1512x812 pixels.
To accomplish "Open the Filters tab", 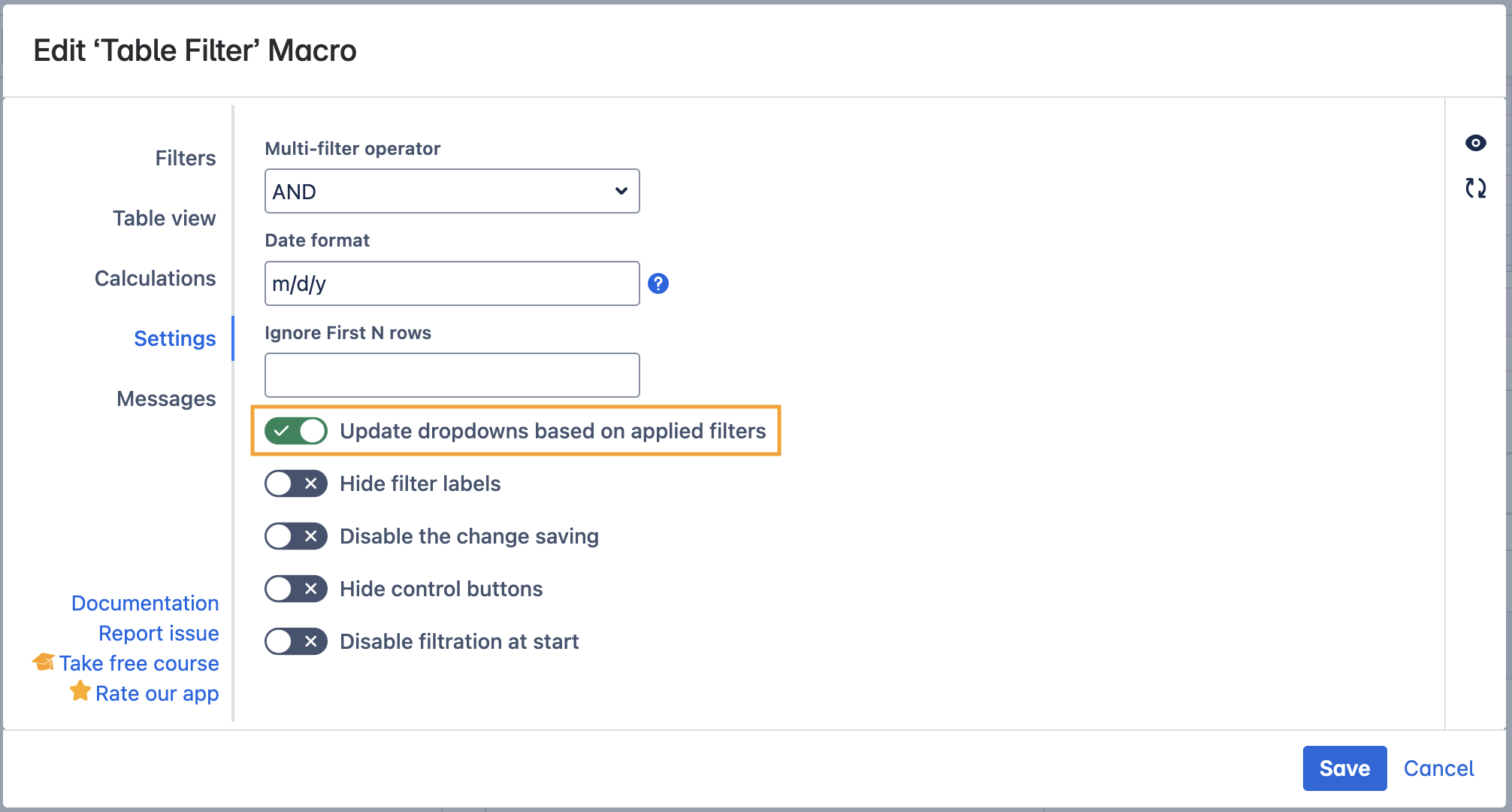I will [185, 158].
